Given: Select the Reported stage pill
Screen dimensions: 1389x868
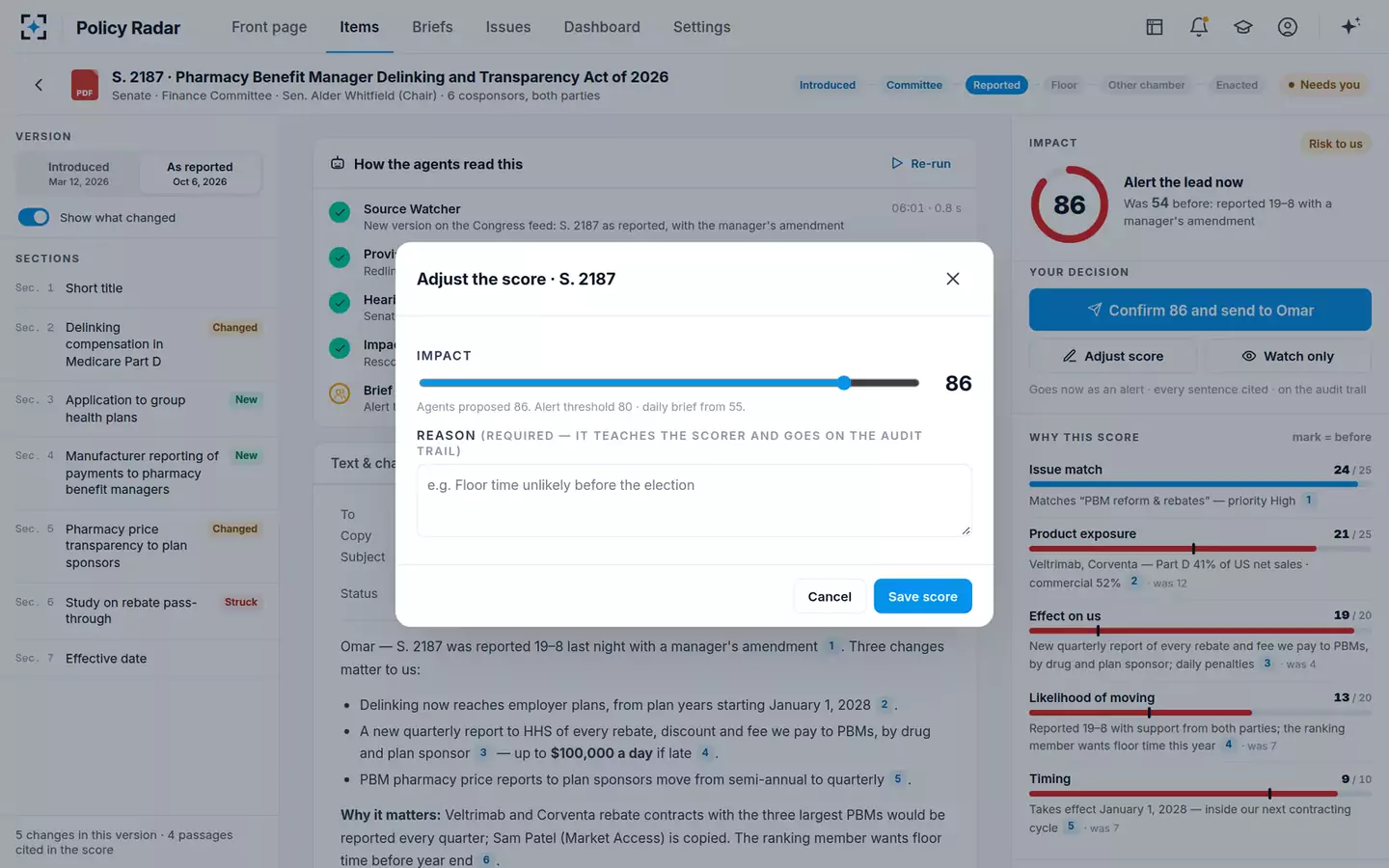Looking at the screenshot, I should click(x=996, y=85).
